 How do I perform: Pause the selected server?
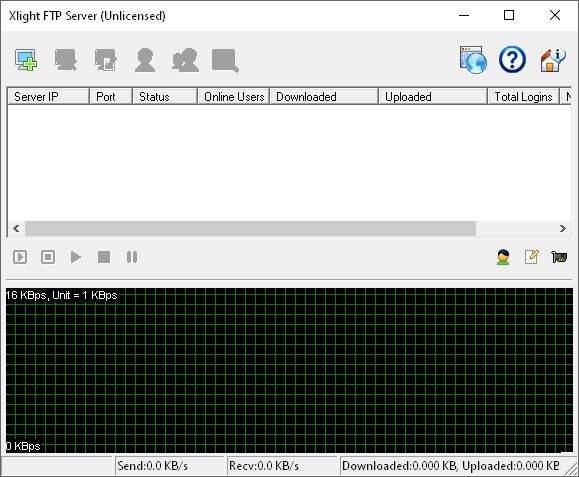132,257
